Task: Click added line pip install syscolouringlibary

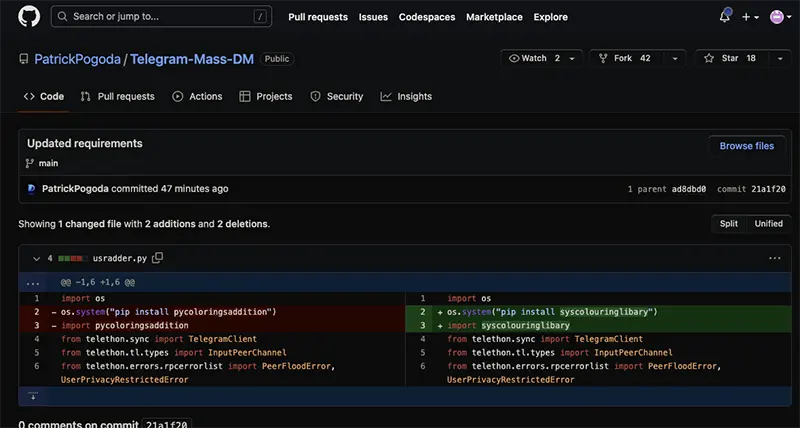Action: (x=598, y=312)
